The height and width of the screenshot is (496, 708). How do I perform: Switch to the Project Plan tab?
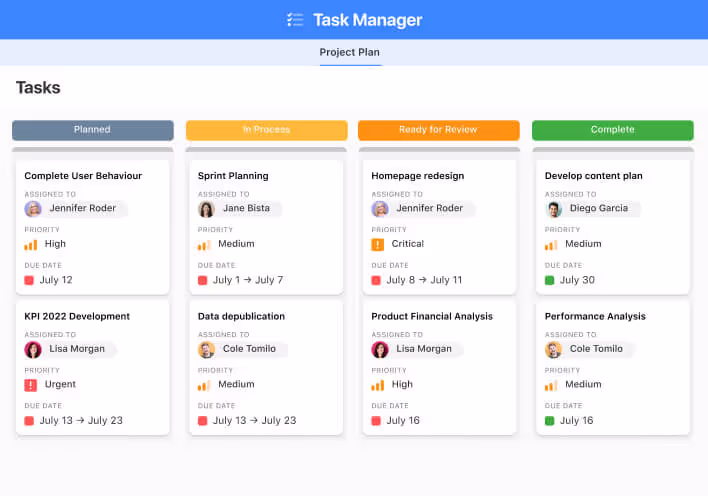point(349,52)
